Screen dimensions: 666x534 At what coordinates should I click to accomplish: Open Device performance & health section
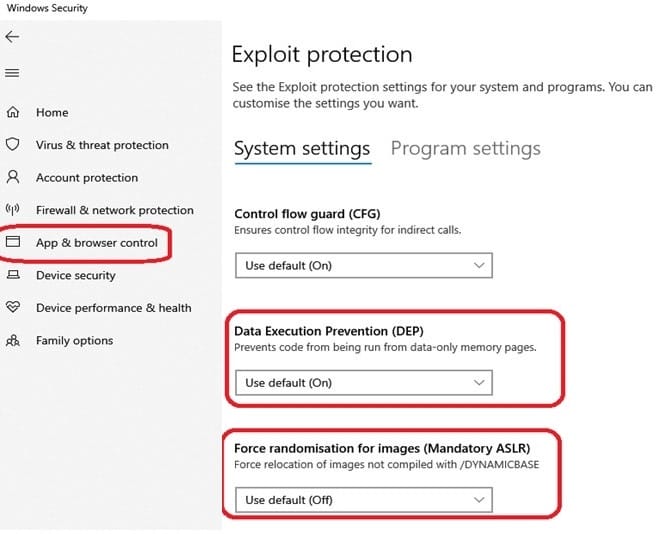tap(114, 308)
